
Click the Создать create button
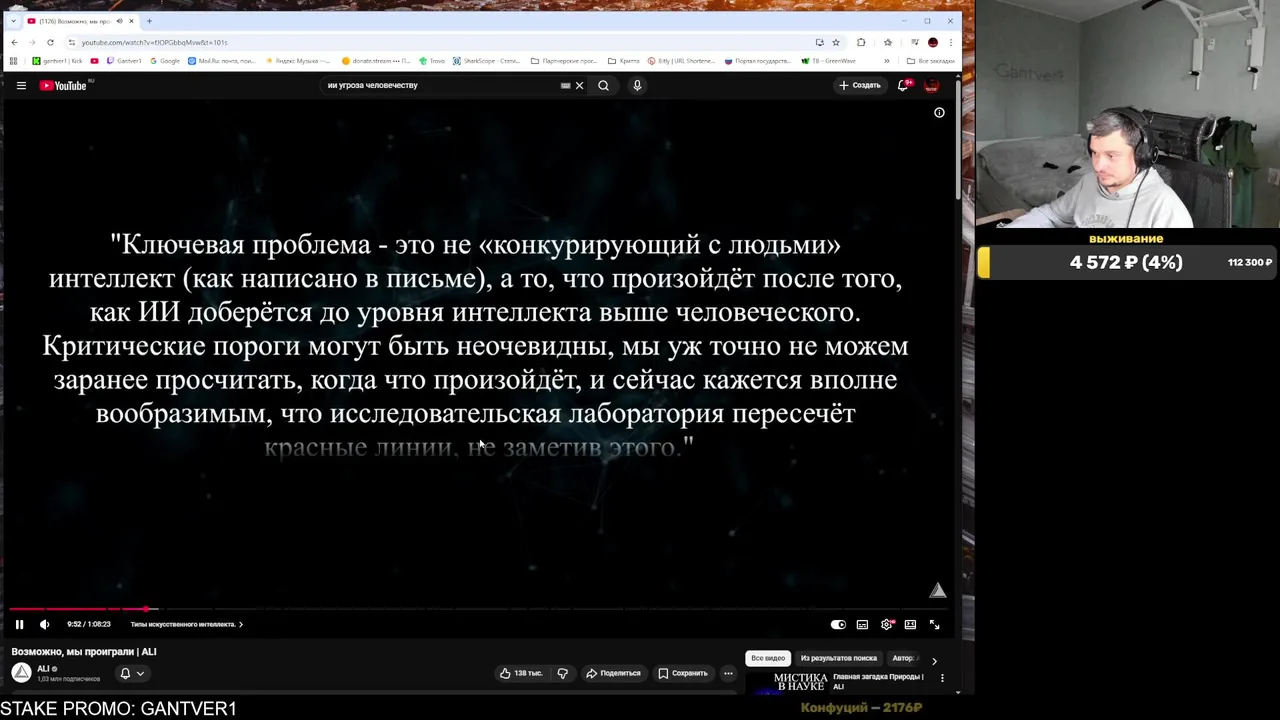pyautogui.click(x=860, y=85)
